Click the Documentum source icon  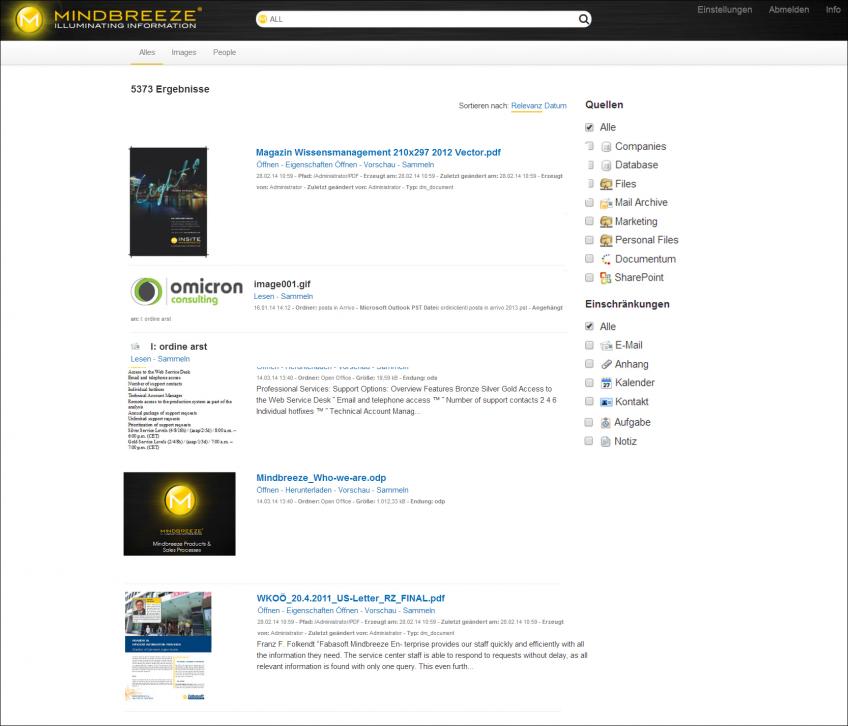605,258
